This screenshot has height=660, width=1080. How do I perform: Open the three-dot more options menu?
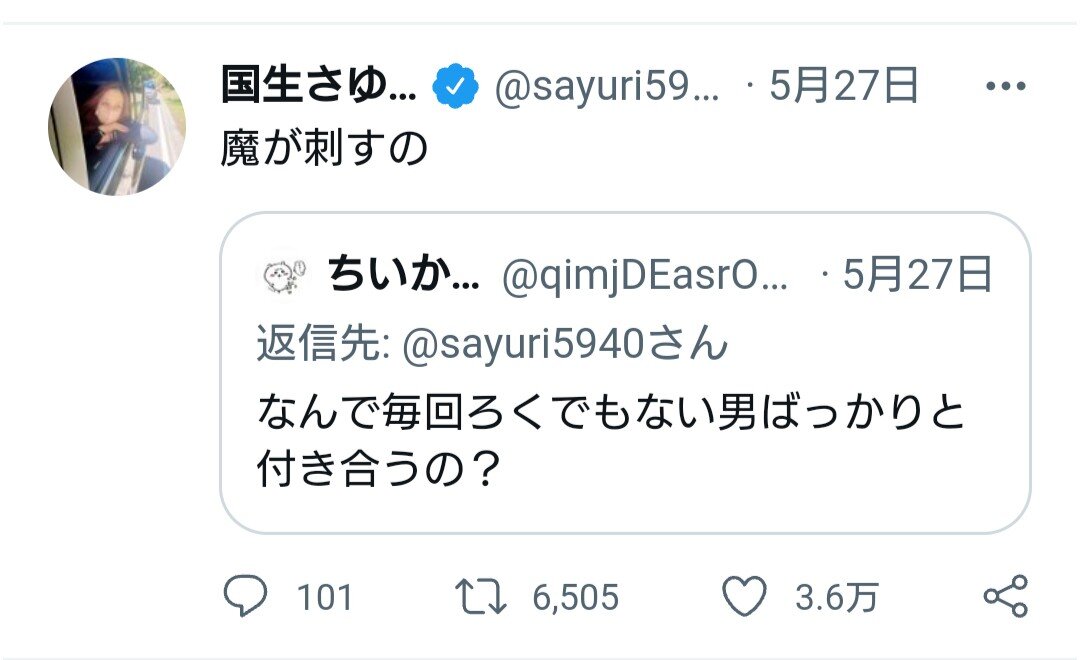click(1005, 88)
